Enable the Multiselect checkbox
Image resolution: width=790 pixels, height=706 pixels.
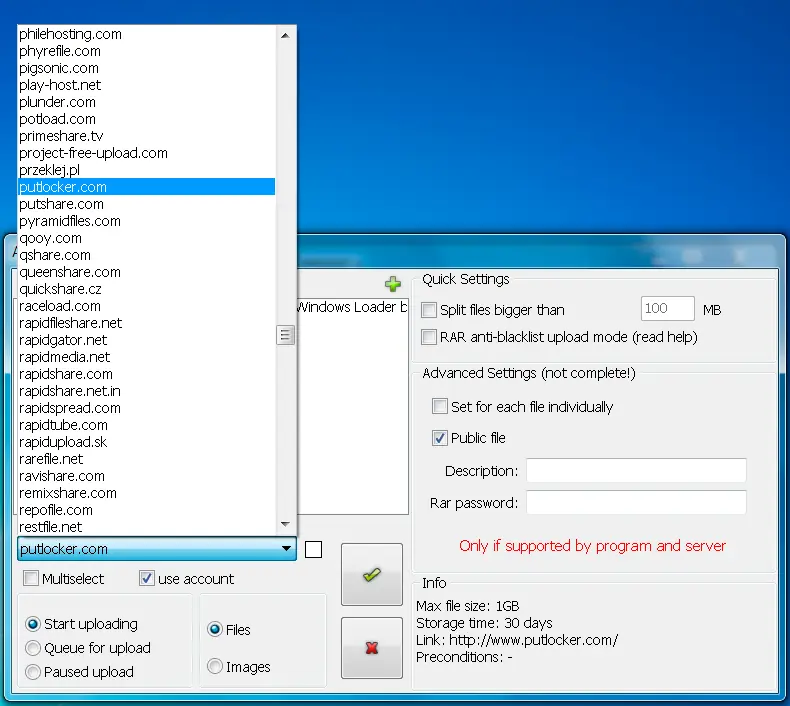click(31, 579)
